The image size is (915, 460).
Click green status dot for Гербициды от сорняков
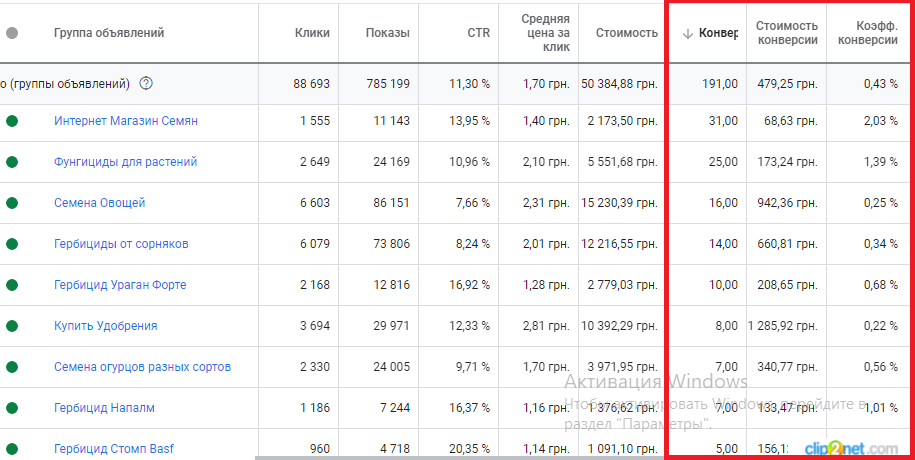12,243
